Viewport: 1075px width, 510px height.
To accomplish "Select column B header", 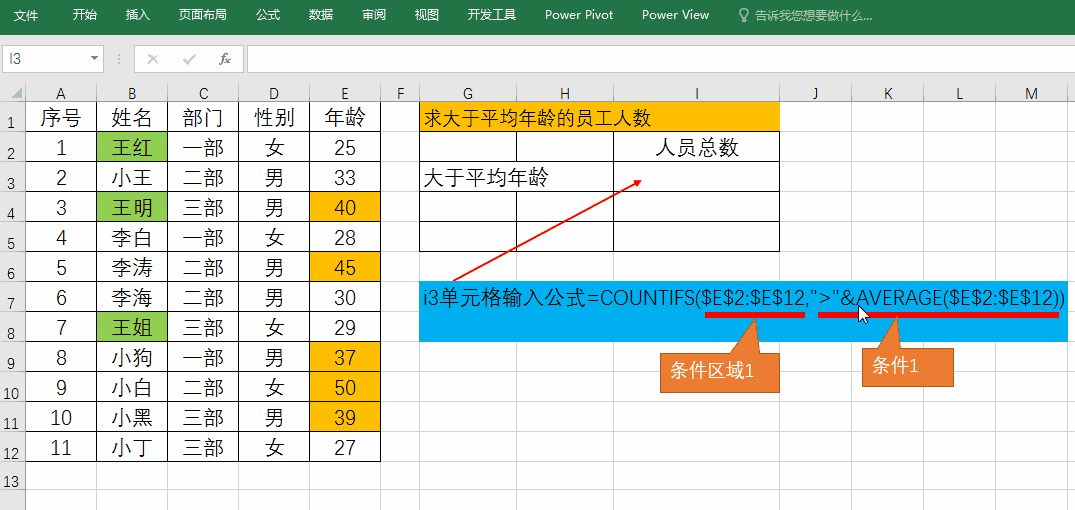I will 132,94.
